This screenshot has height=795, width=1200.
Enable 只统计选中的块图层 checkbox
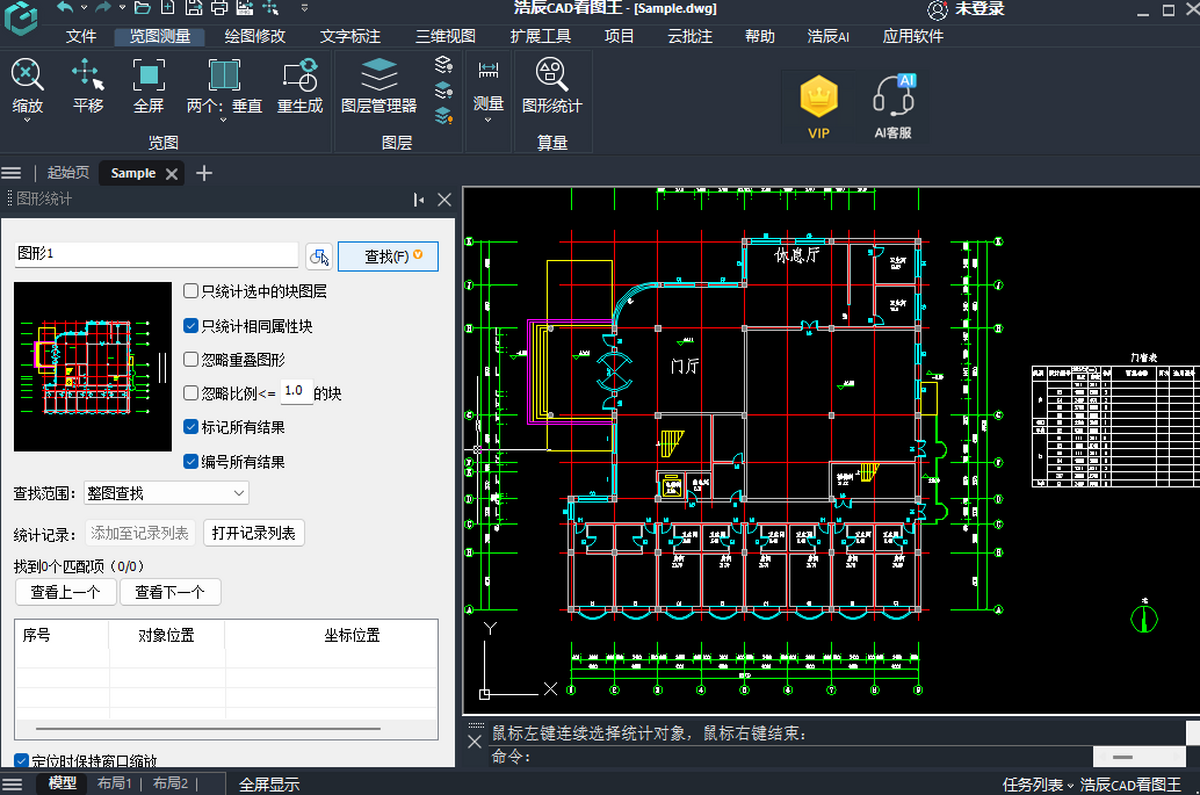[191, 292]
